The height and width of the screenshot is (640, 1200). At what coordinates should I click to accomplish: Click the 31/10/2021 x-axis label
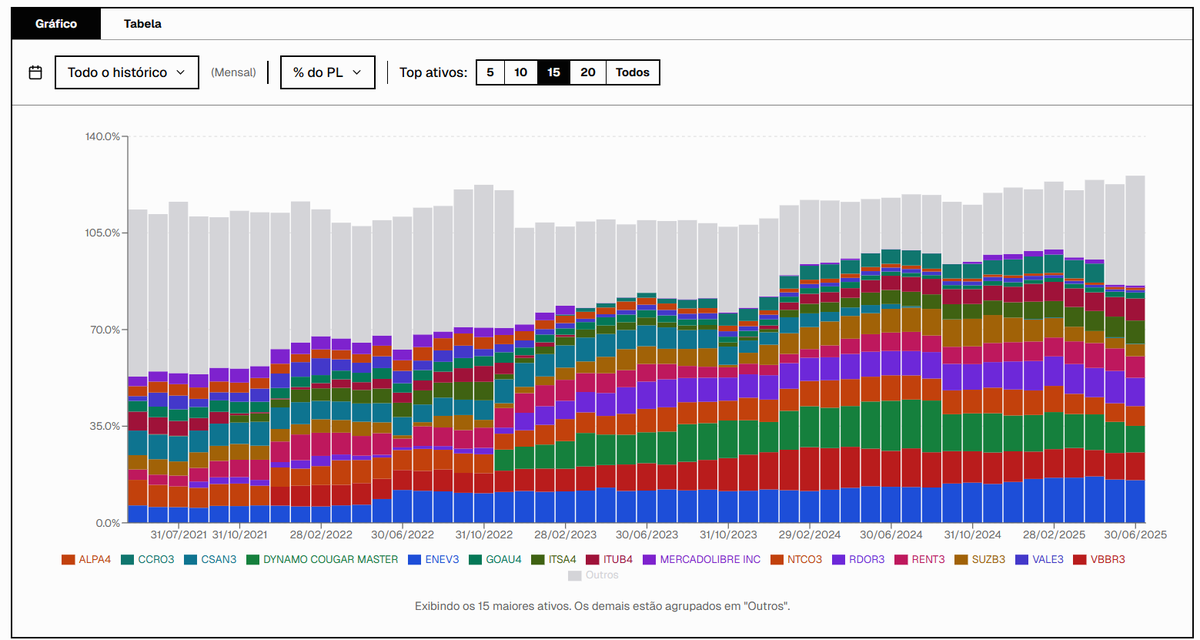click(x=239, y=535)
